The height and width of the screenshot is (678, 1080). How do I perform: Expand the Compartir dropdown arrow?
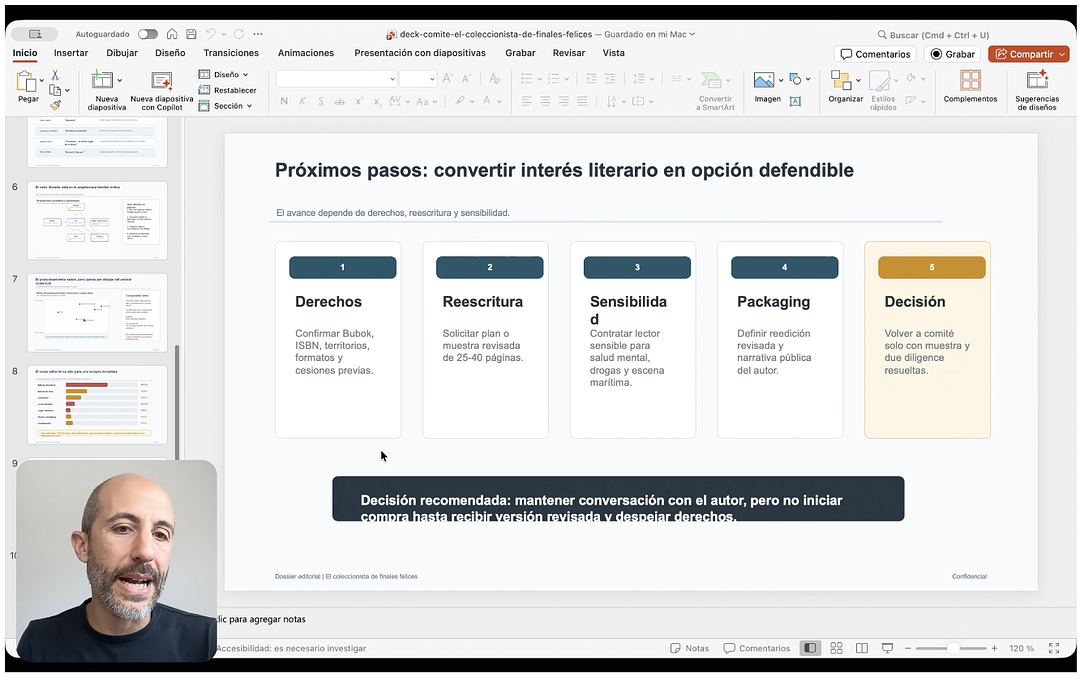point(1061,54)
